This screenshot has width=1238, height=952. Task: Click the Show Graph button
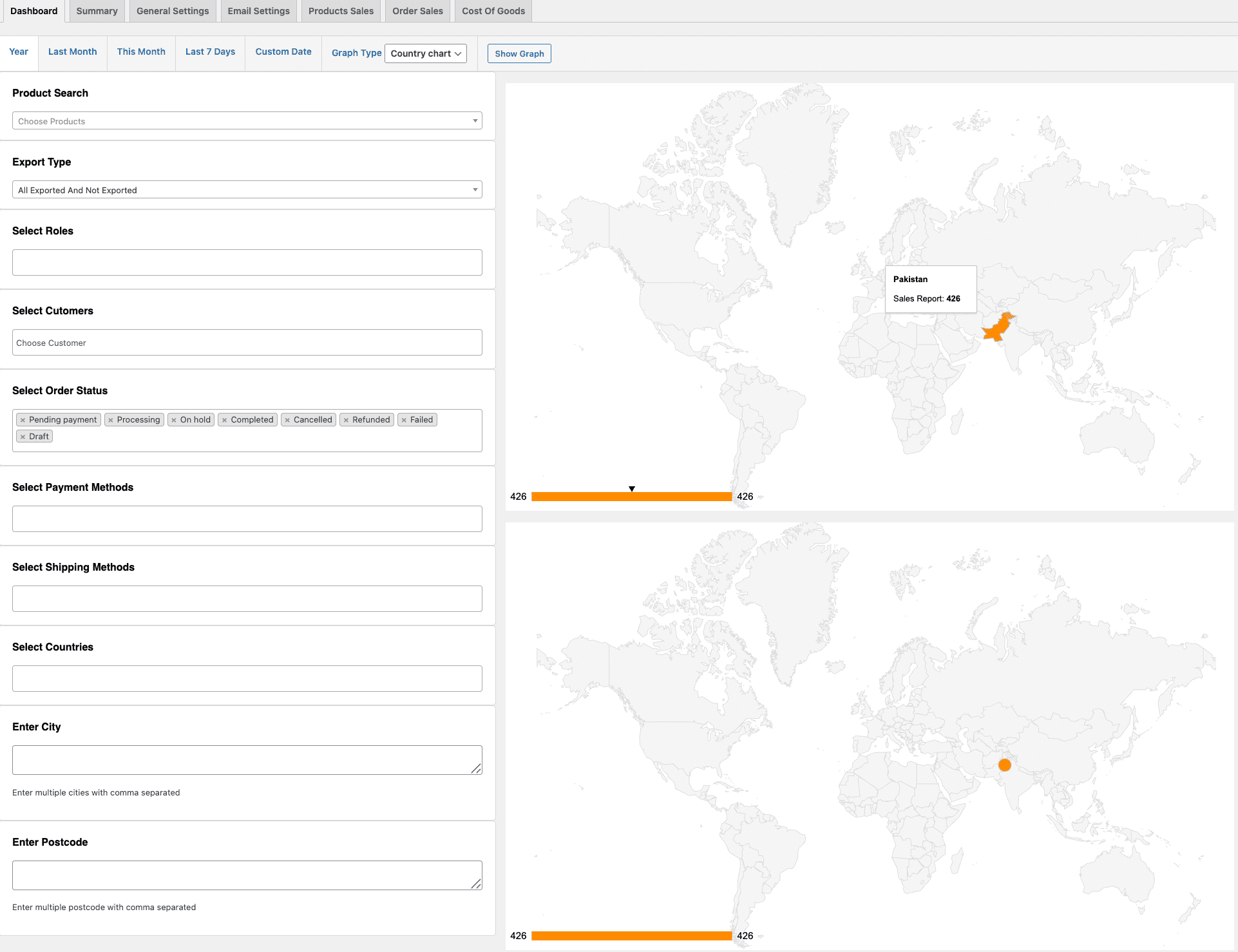pyautogui.click(x=519, y=53)
